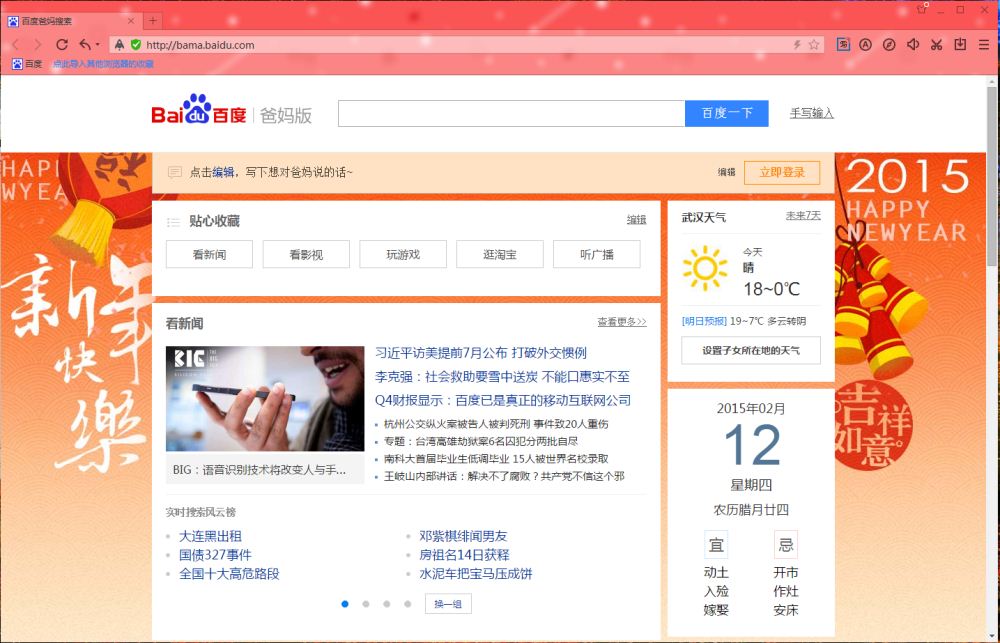Screen dimensions: 1000x643
Task: Open the dropdown arrow next to the undo arrow
Action: click(97, 44)
